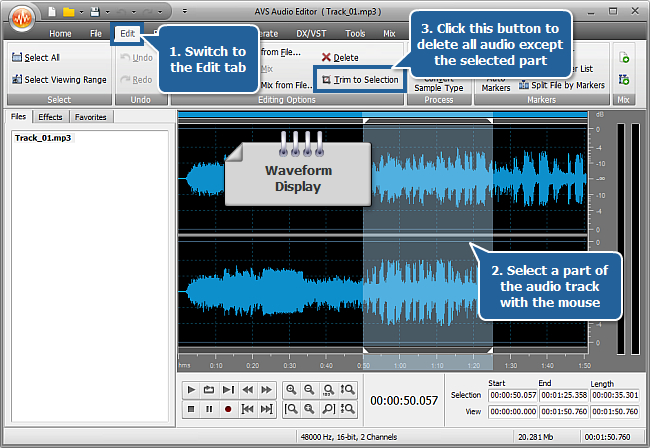Switch to the Tools ribbon tab

coord(355,34)
